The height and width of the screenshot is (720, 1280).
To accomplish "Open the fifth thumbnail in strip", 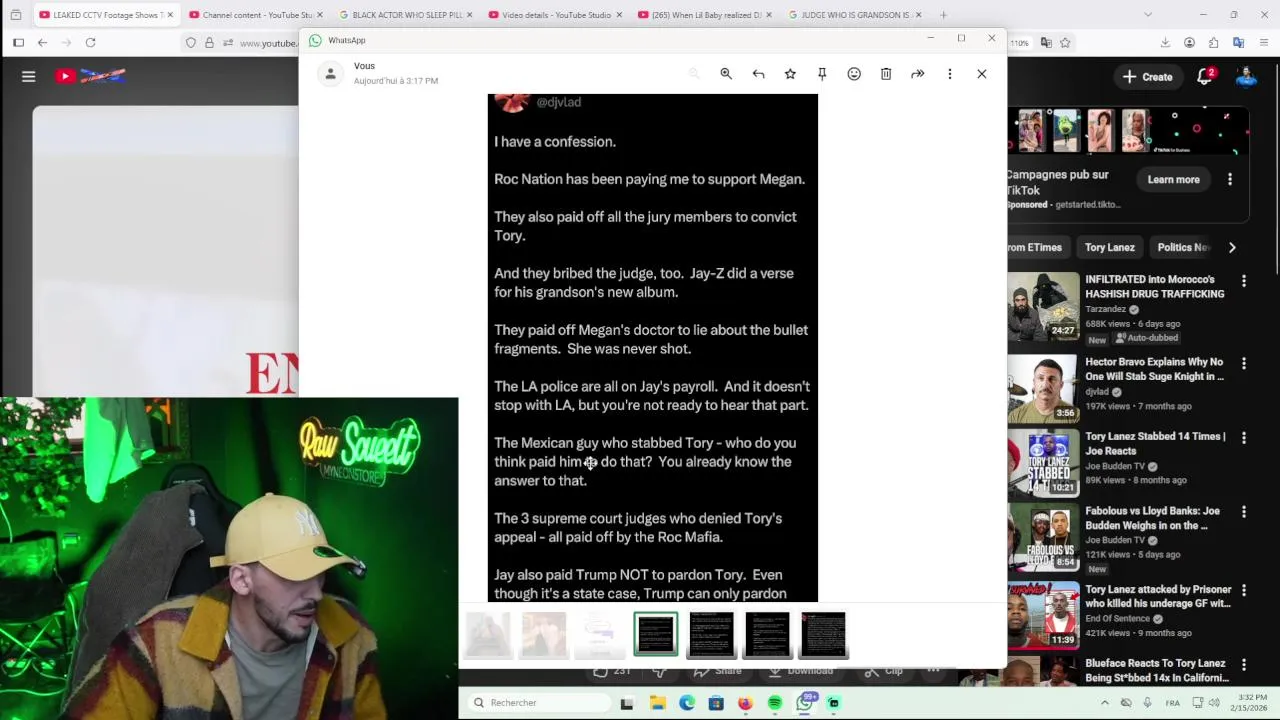I will [x=711, y=635].
